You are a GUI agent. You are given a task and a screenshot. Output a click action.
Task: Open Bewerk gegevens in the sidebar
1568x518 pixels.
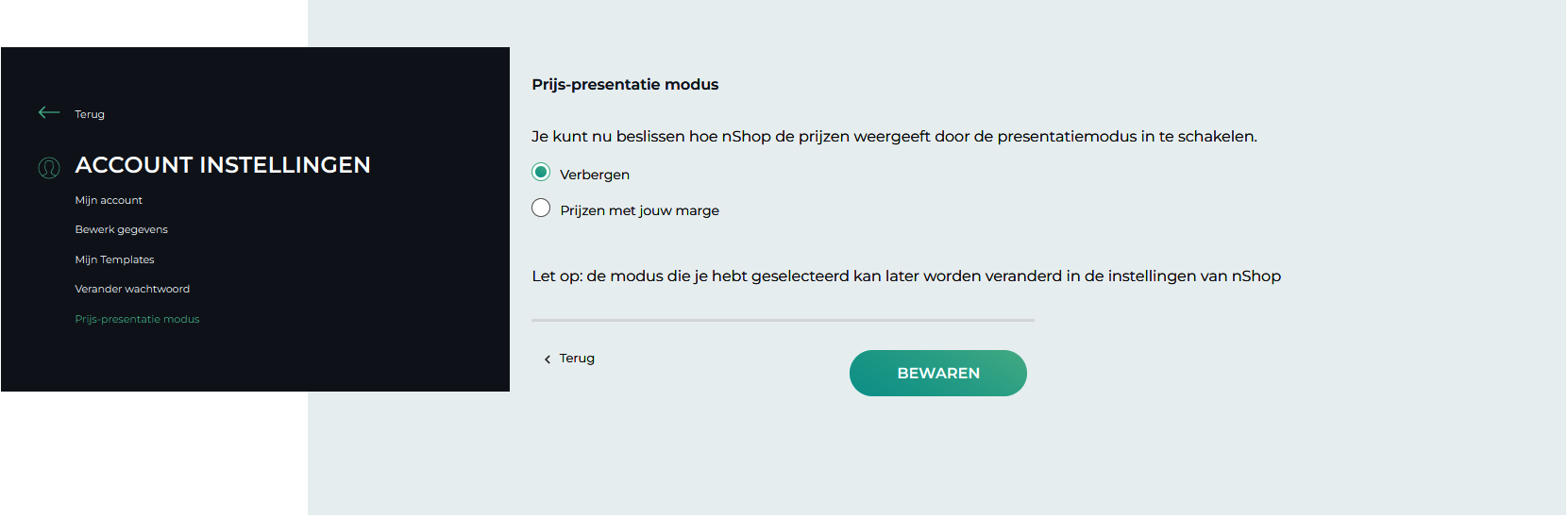[122, 229]
